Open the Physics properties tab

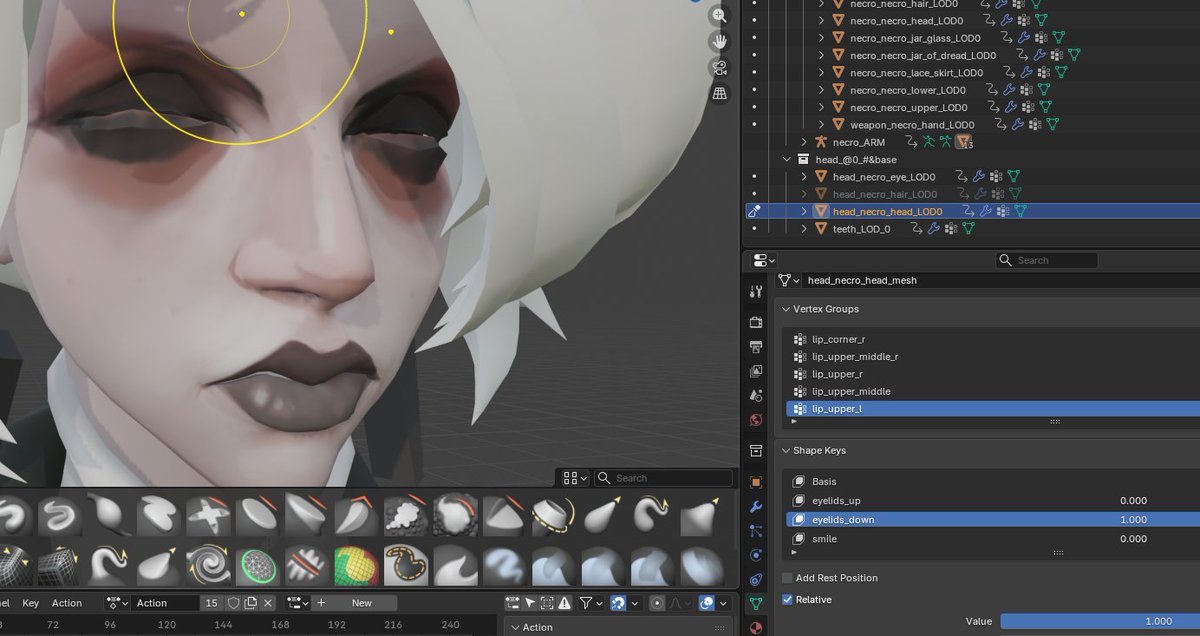pos(756,555)
